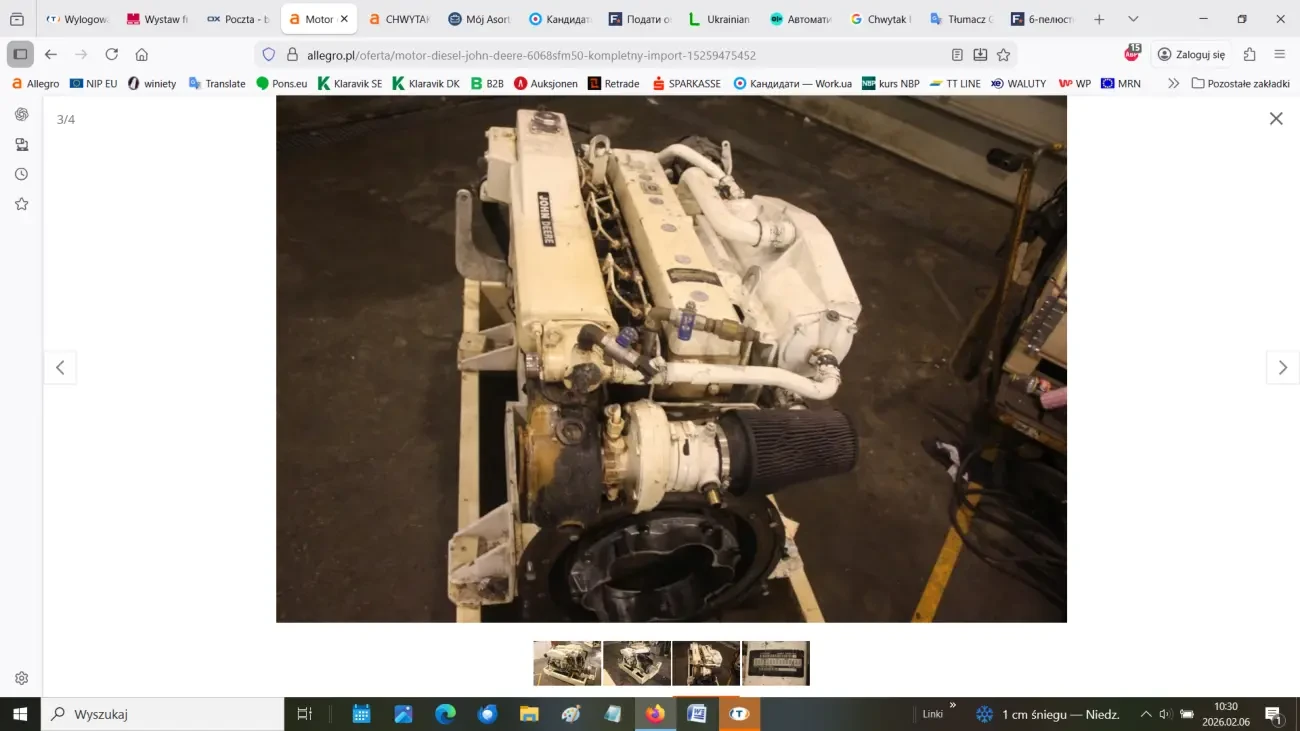Switch to the Ukrainian tab

pos(717,19)
